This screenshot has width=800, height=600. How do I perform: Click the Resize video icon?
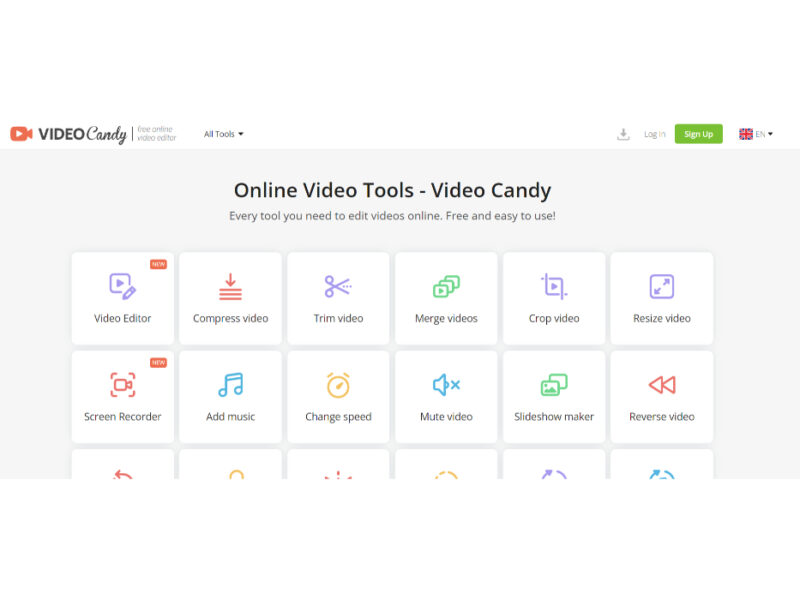pyautogui.click(x=661, y=287)
